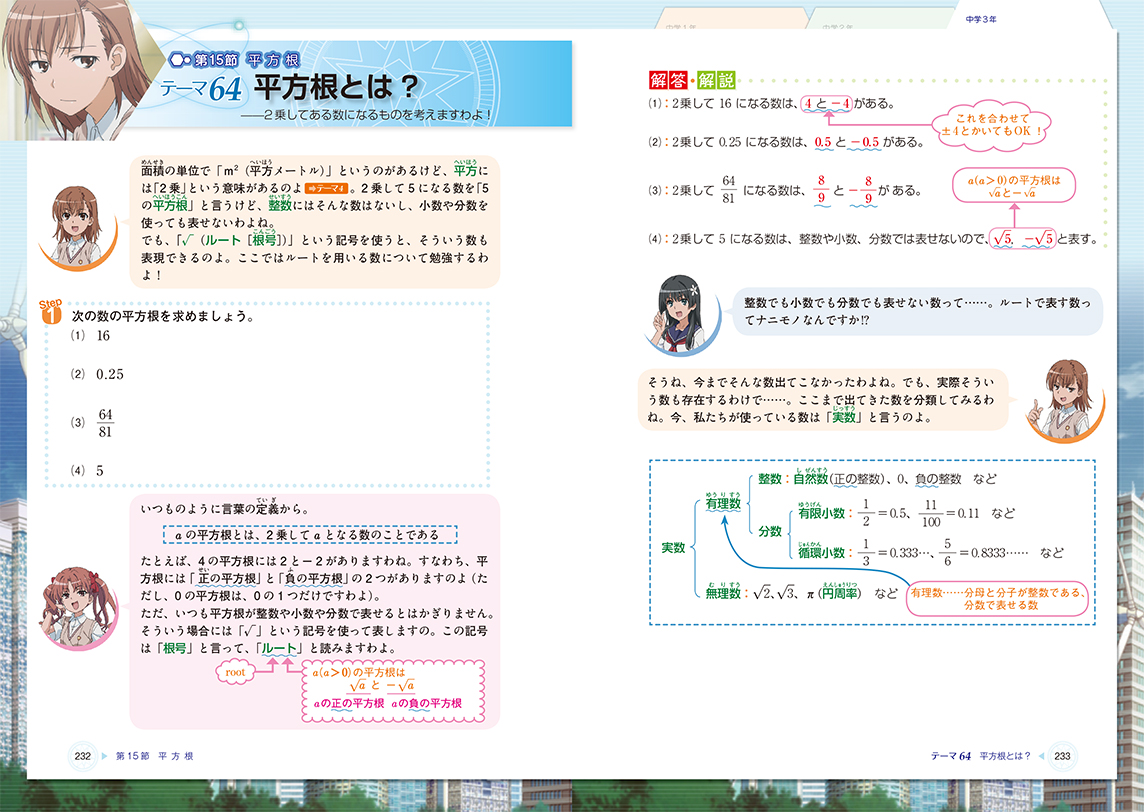
Task: Click the pigtail girl portrait beside pink bubble
Action: click(x=79, y=608)
